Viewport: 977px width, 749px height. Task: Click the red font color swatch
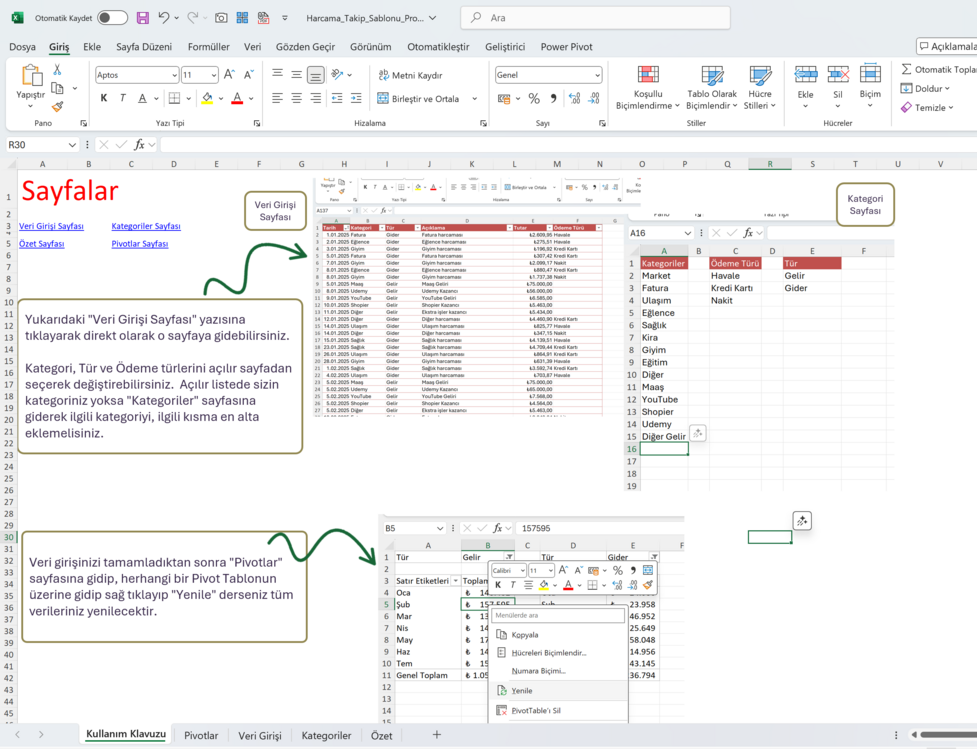237,98
